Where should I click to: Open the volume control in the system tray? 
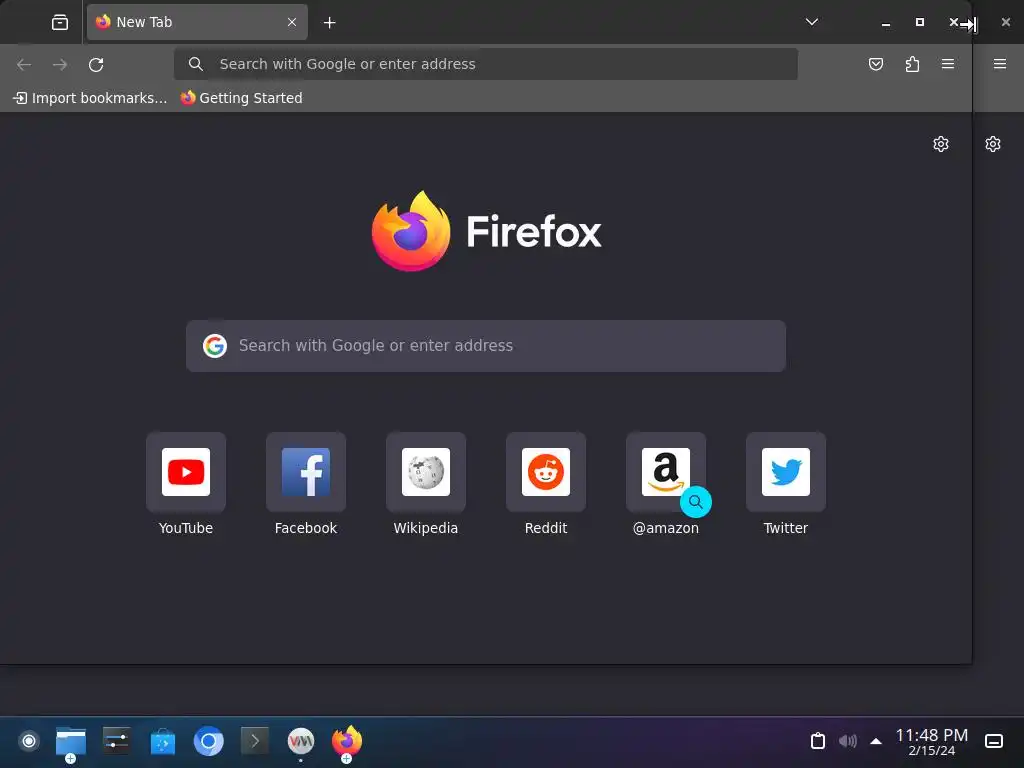coord(848,741)
